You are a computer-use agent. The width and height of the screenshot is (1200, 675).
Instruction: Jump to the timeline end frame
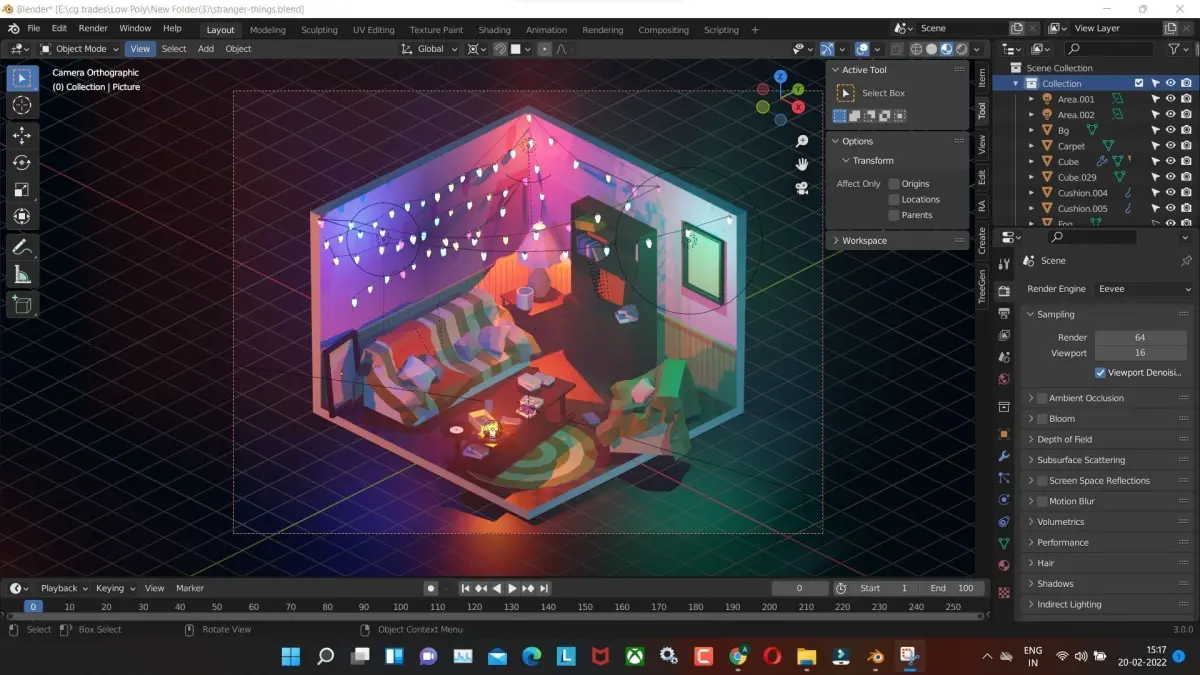[x=543, y=588]
